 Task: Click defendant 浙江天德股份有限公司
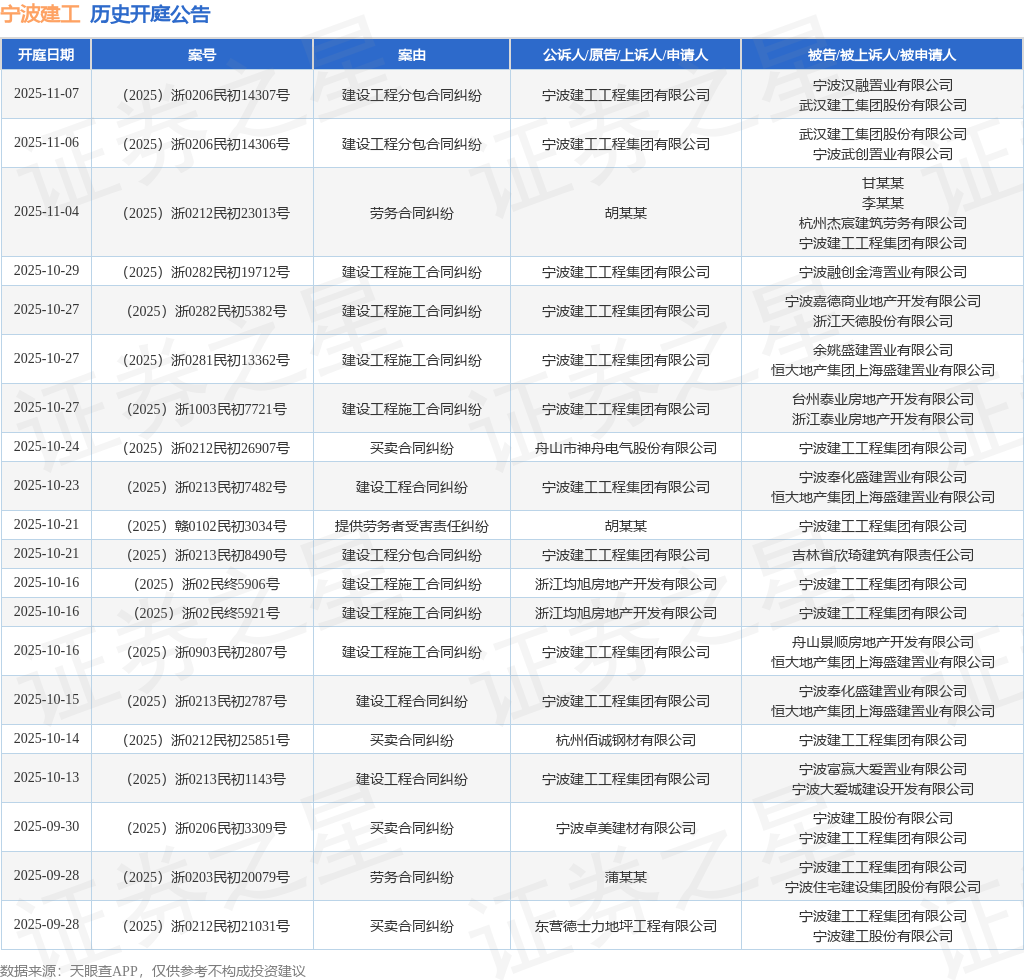pos(883,321)
